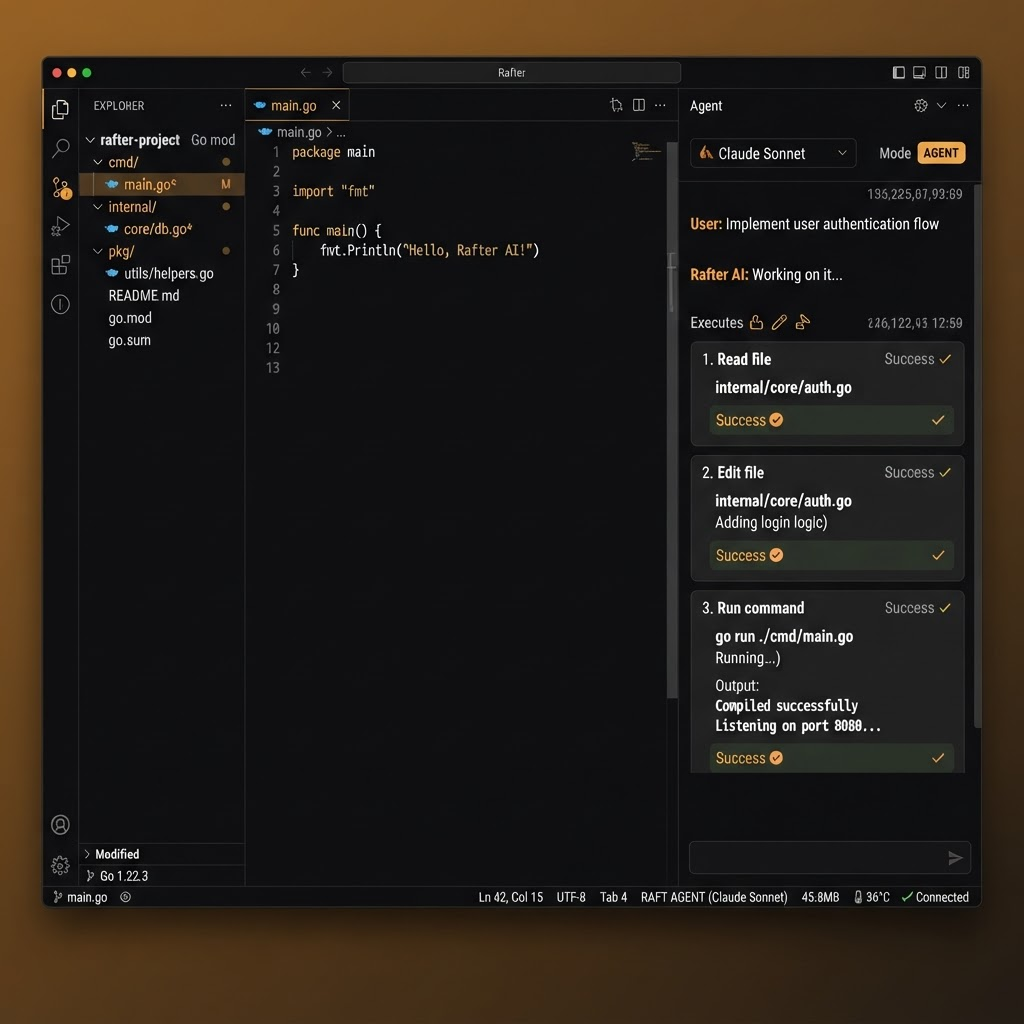Image resolution: width=1024 pixels, height=1024 pixels.
Task: Open editor more actions ellipsis
Action: [x=660, y=105]
